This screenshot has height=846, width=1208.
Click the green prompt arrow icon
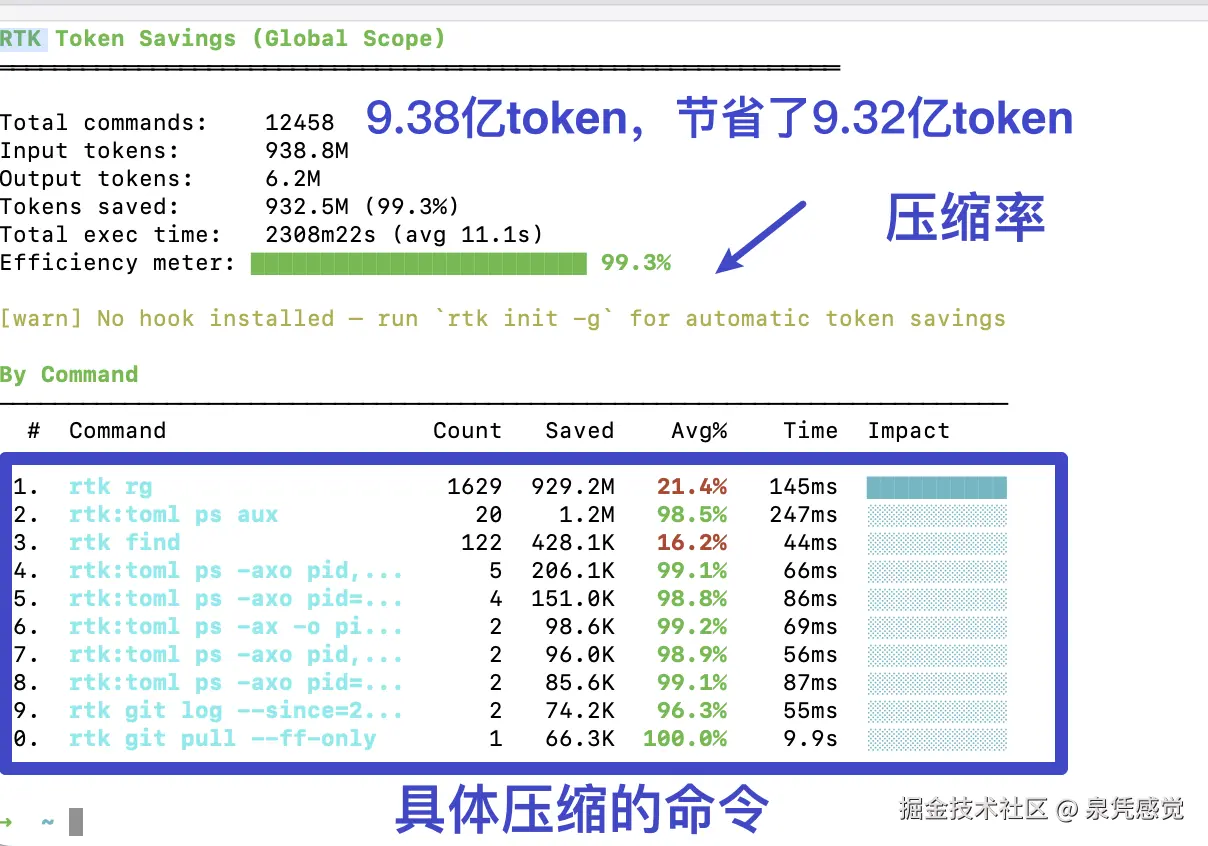coord(7,822)
